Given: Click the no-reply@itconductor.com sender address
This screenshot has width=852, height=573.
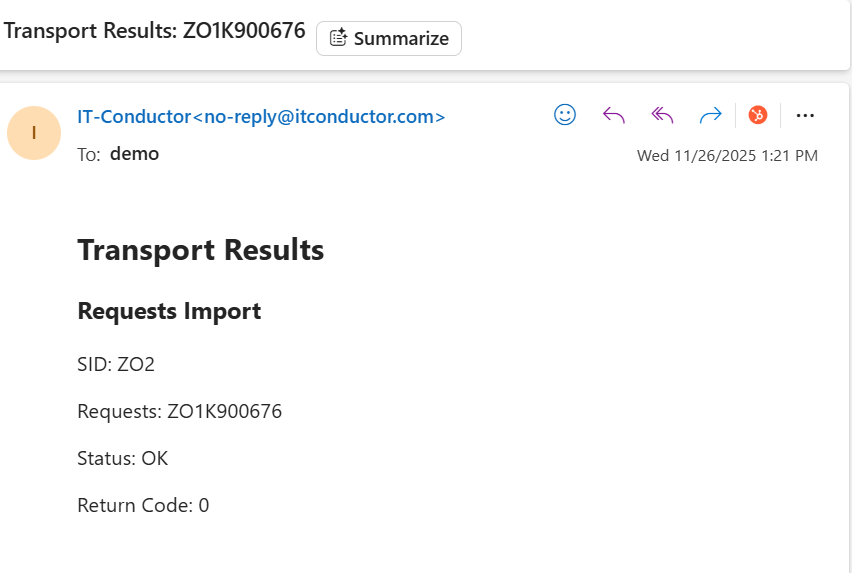Looking at the screenshot, I should point(318,116).
